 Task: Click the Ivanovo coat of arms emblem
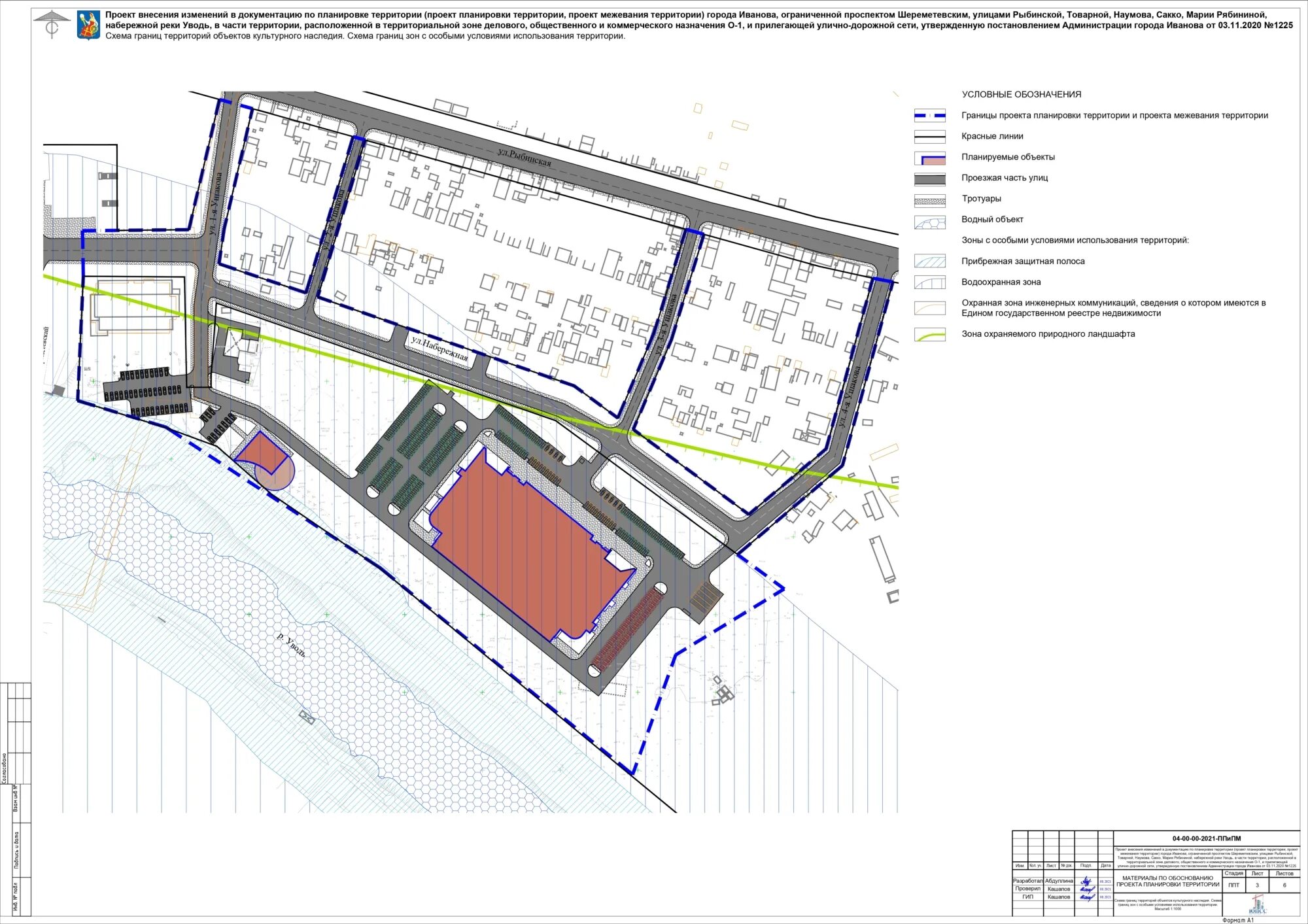click(88, 24)
